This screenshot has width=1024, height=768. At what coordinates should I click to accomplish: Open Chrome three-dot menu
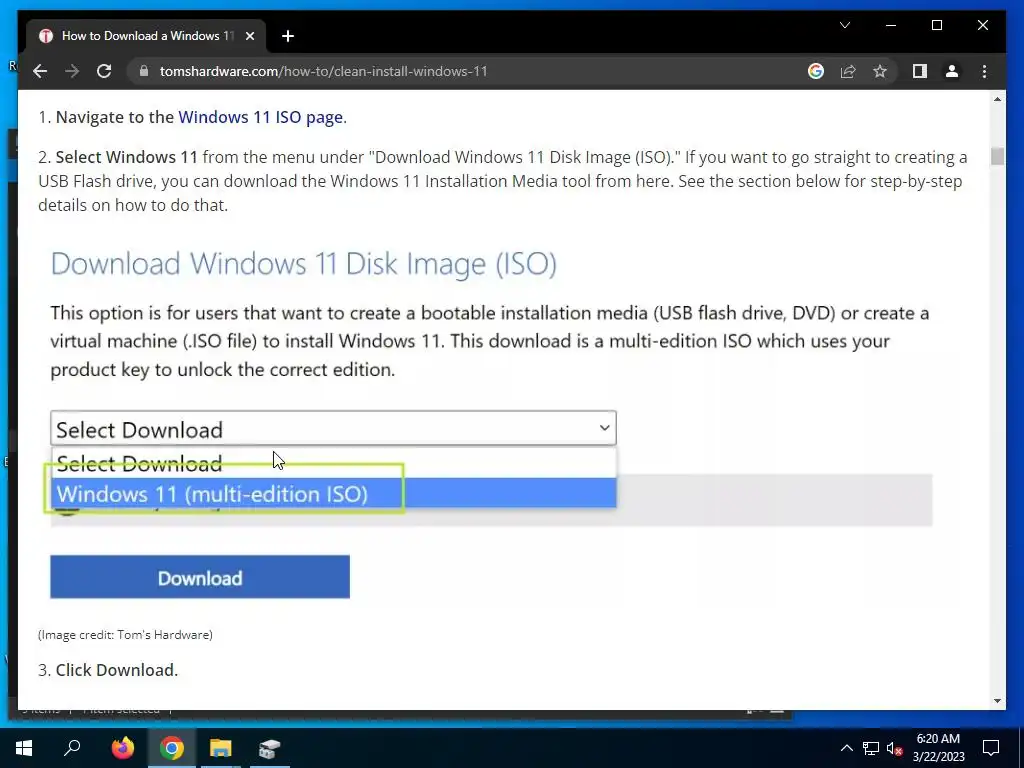tap(984, 71)
